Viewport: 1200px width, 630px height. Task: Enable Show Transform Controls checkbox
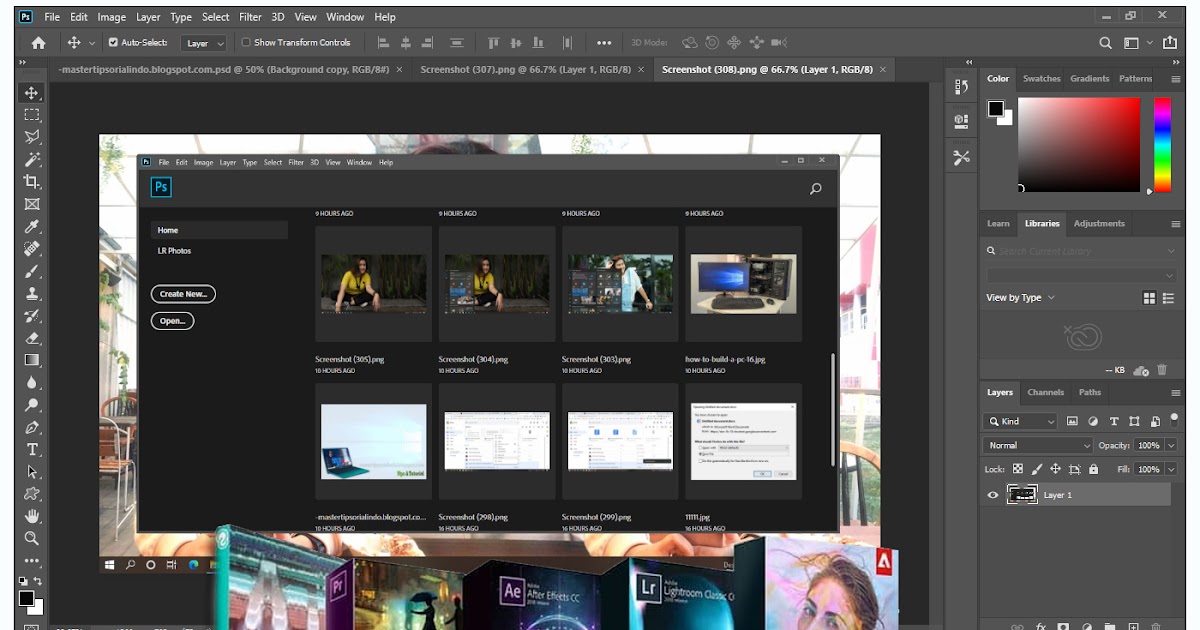tap(246, 43)
